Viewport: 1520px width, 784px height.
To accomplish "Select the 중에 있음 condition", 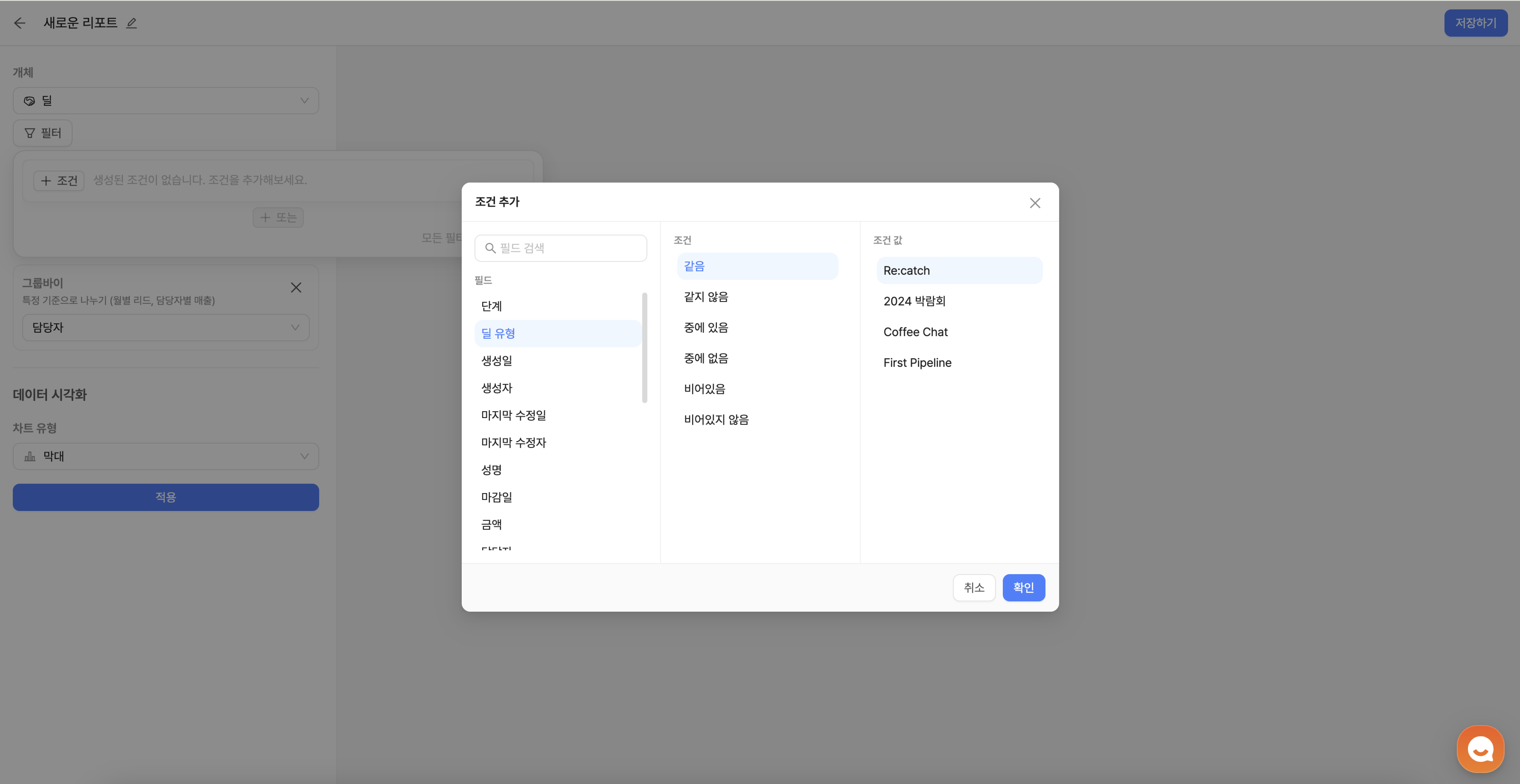I will [706, 327].
